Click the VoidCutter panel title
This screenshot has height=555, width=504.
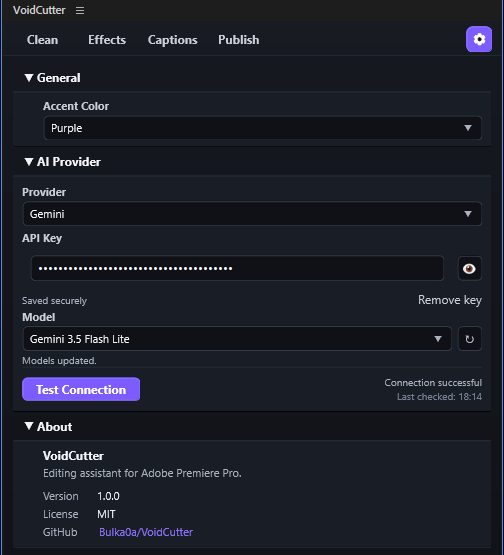pos(39,10)
